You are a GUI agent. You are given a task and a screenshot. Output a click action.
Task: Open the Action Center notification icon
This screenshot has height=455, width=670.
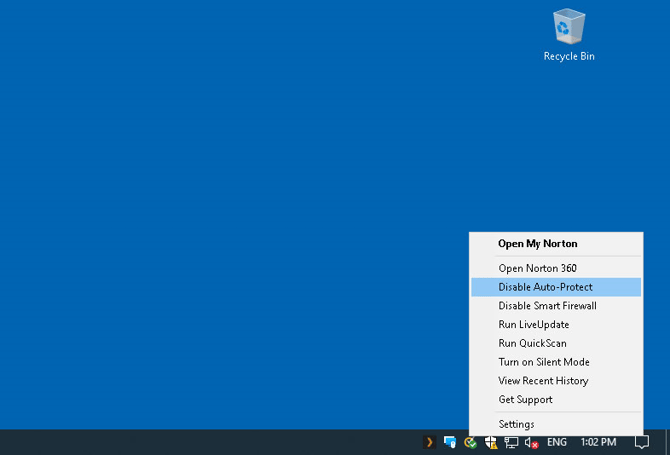pos(642,442)
